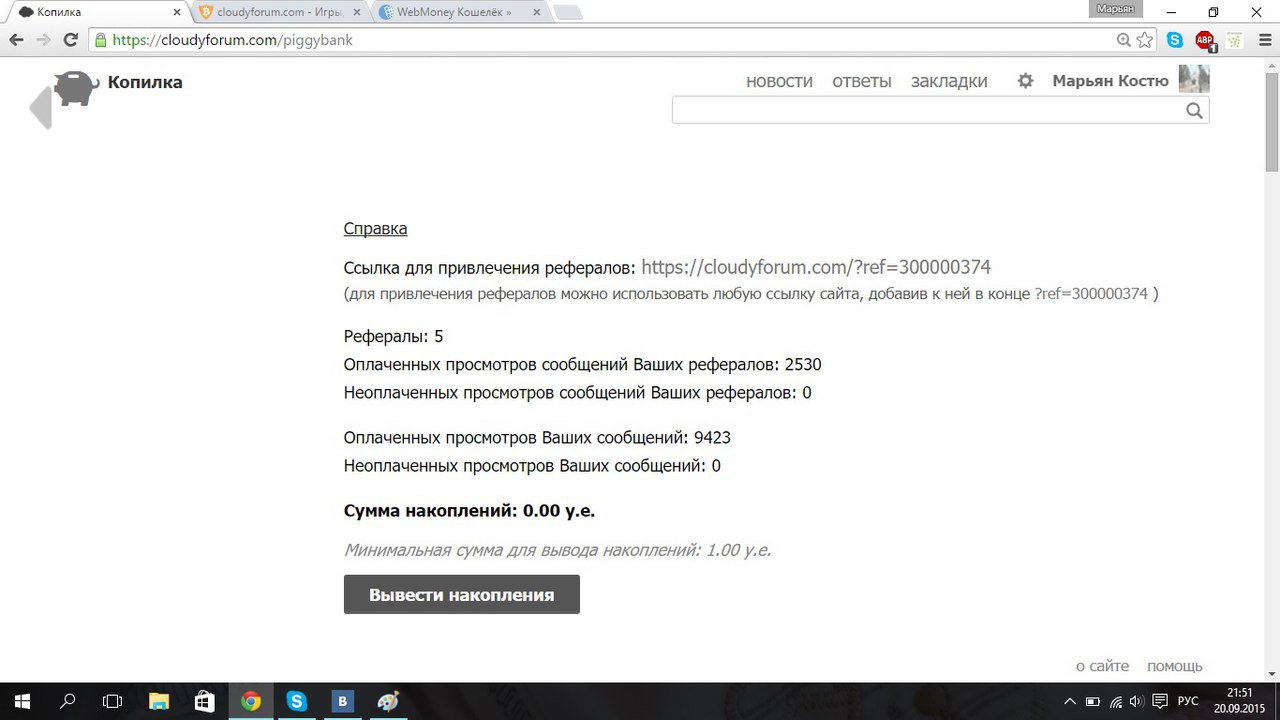Click the referral link with ref=300000374
This screenshot has height=720, width=1280.
point(815,267)
